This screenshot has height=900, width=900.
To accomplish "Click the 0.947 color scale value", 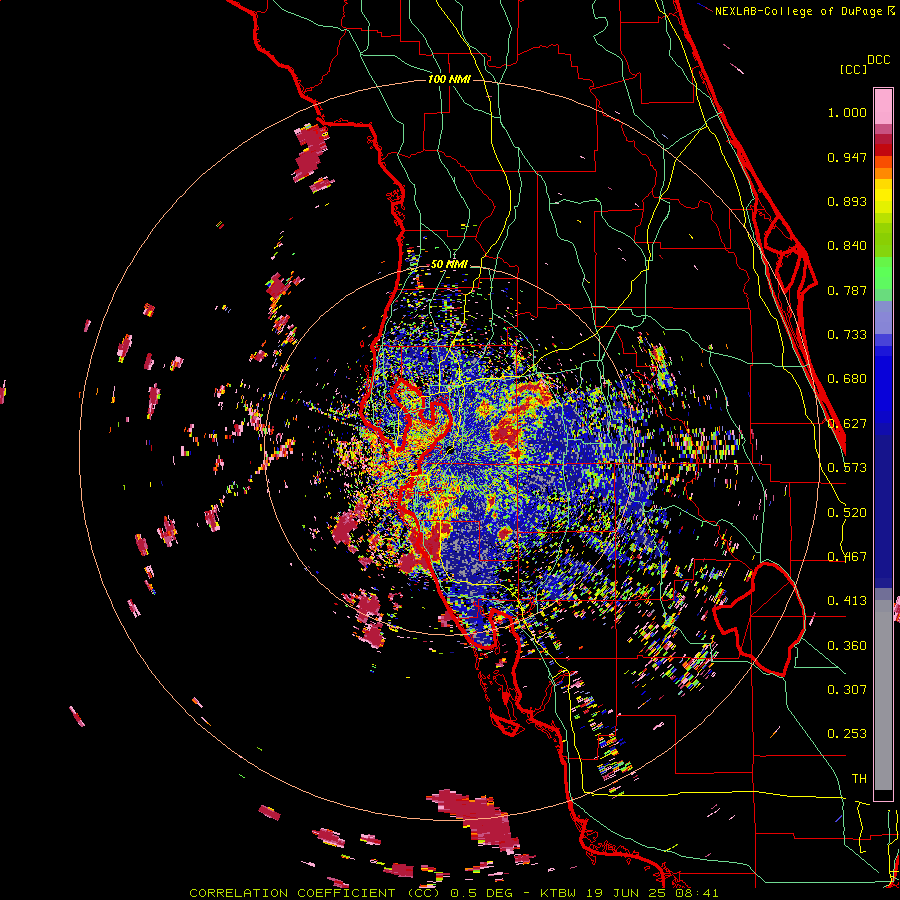I will (847, 157).
